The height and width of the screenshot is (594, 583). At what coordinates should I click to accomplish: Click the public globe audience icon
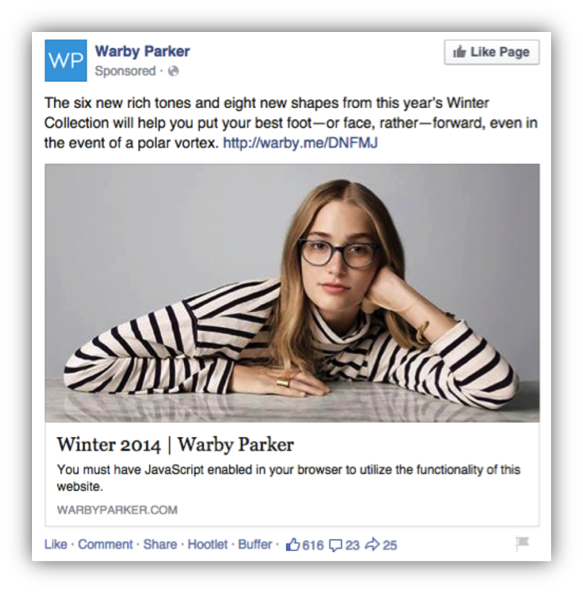[x=173, y=71]
